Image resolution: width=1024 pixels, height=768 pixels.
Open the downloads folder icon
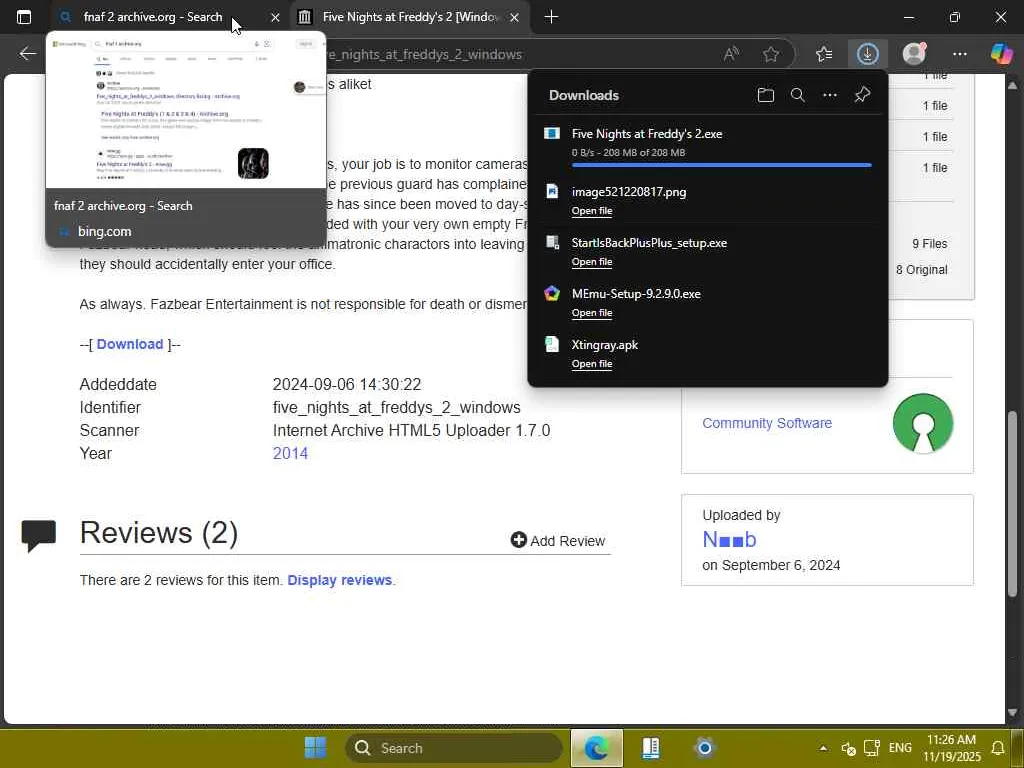click(765, 95)
